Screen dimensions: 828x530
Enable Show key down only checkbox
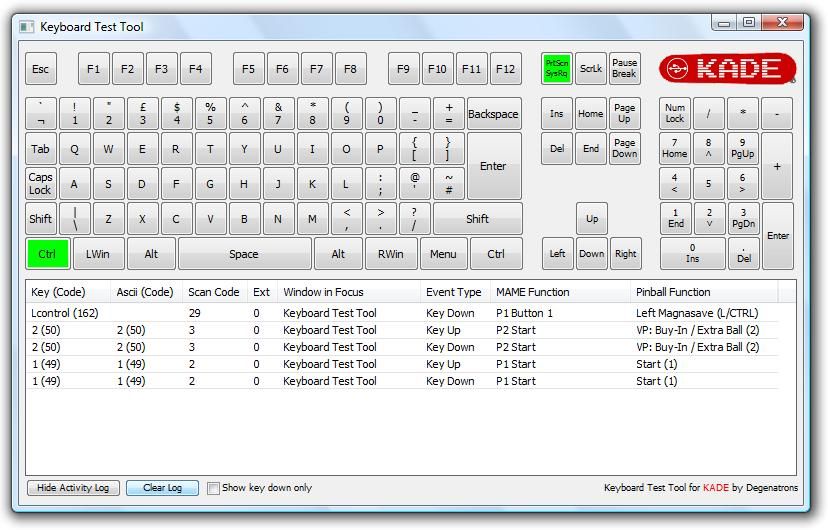(x=213, y=488)
